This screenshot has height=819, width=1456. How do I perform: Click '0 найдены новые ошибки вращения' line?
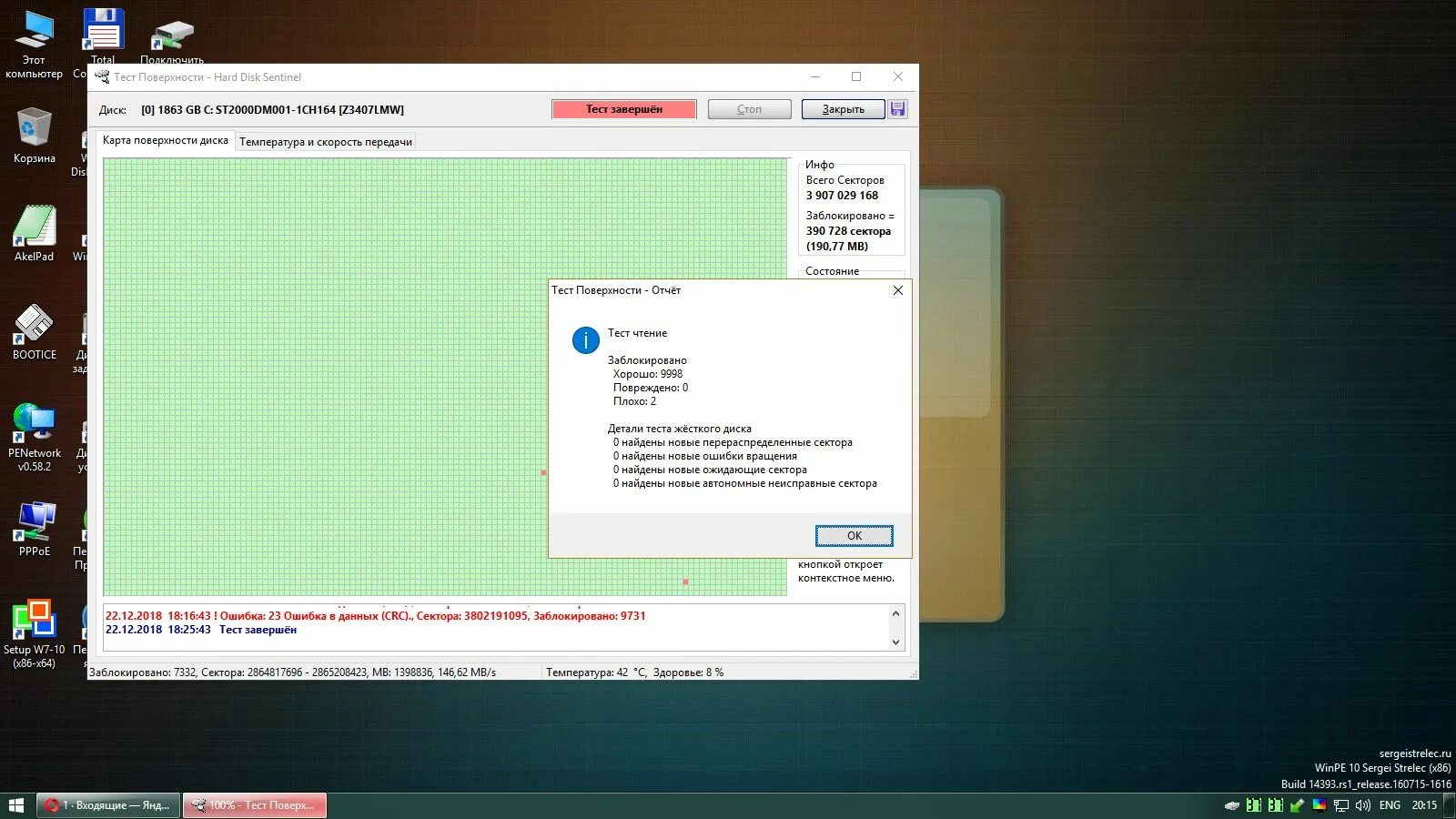(705, 456)
